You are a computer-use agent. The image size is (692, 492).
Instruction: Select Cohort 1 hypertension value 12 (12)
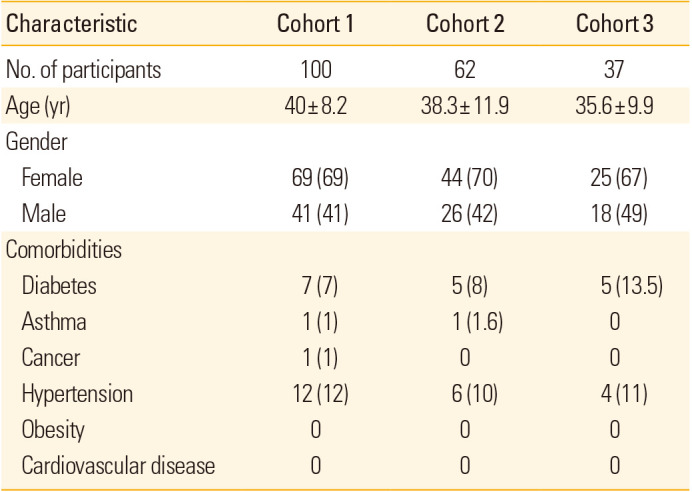pos(316,395)
